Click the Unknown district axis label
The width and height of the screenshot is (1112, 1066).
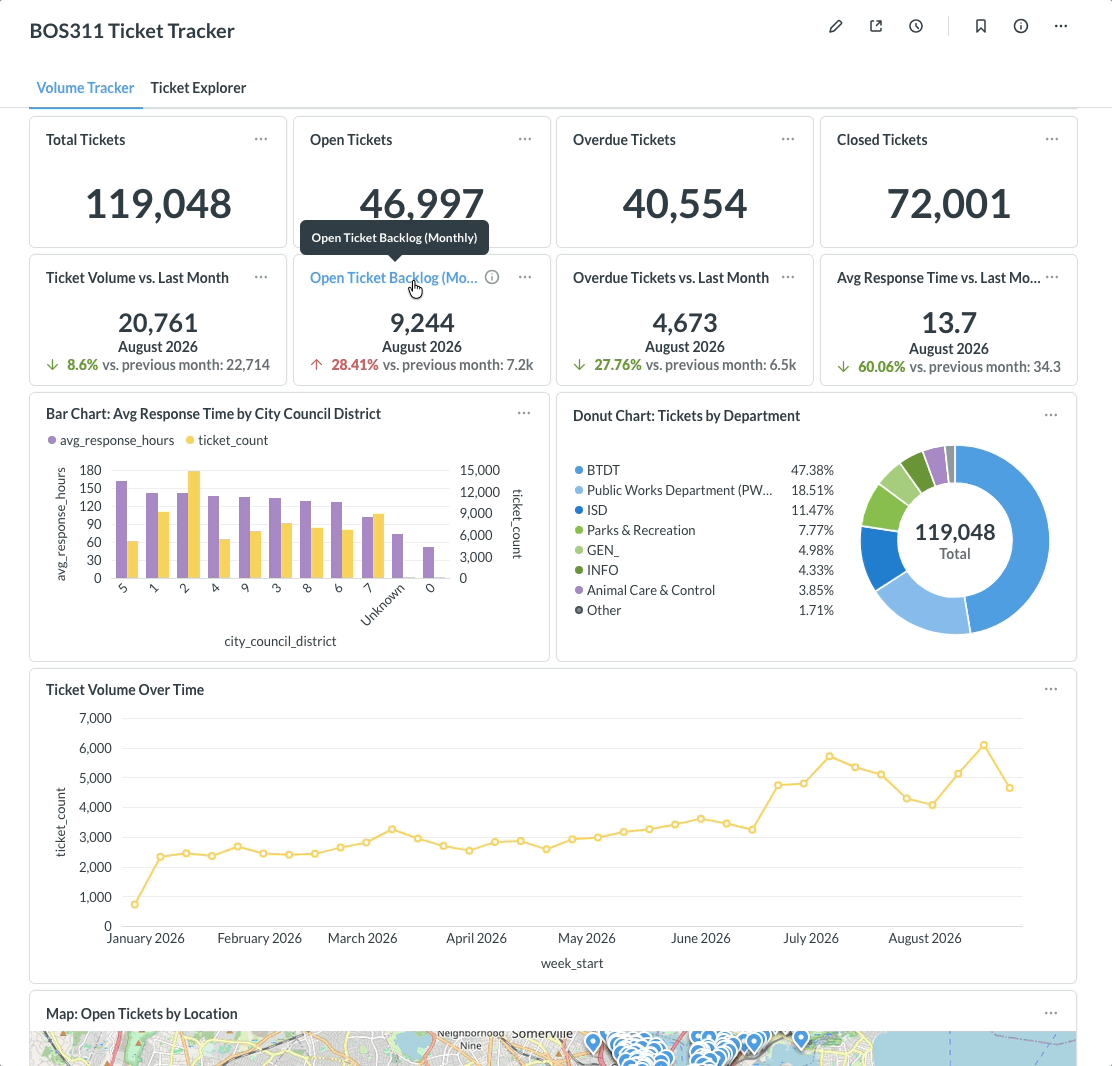coord(382,605)
